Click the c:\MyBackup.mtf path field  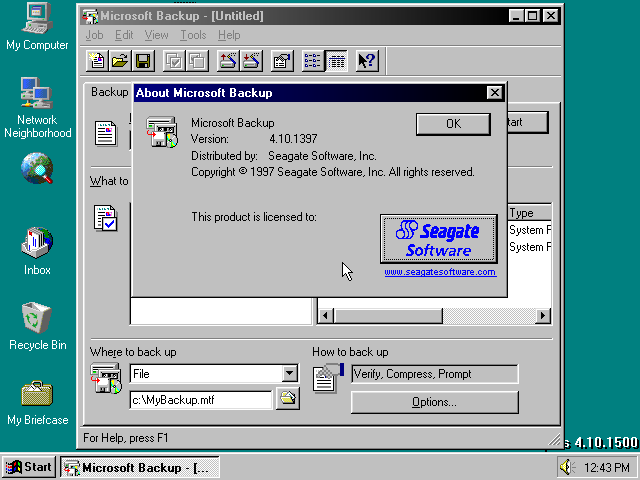201,400
